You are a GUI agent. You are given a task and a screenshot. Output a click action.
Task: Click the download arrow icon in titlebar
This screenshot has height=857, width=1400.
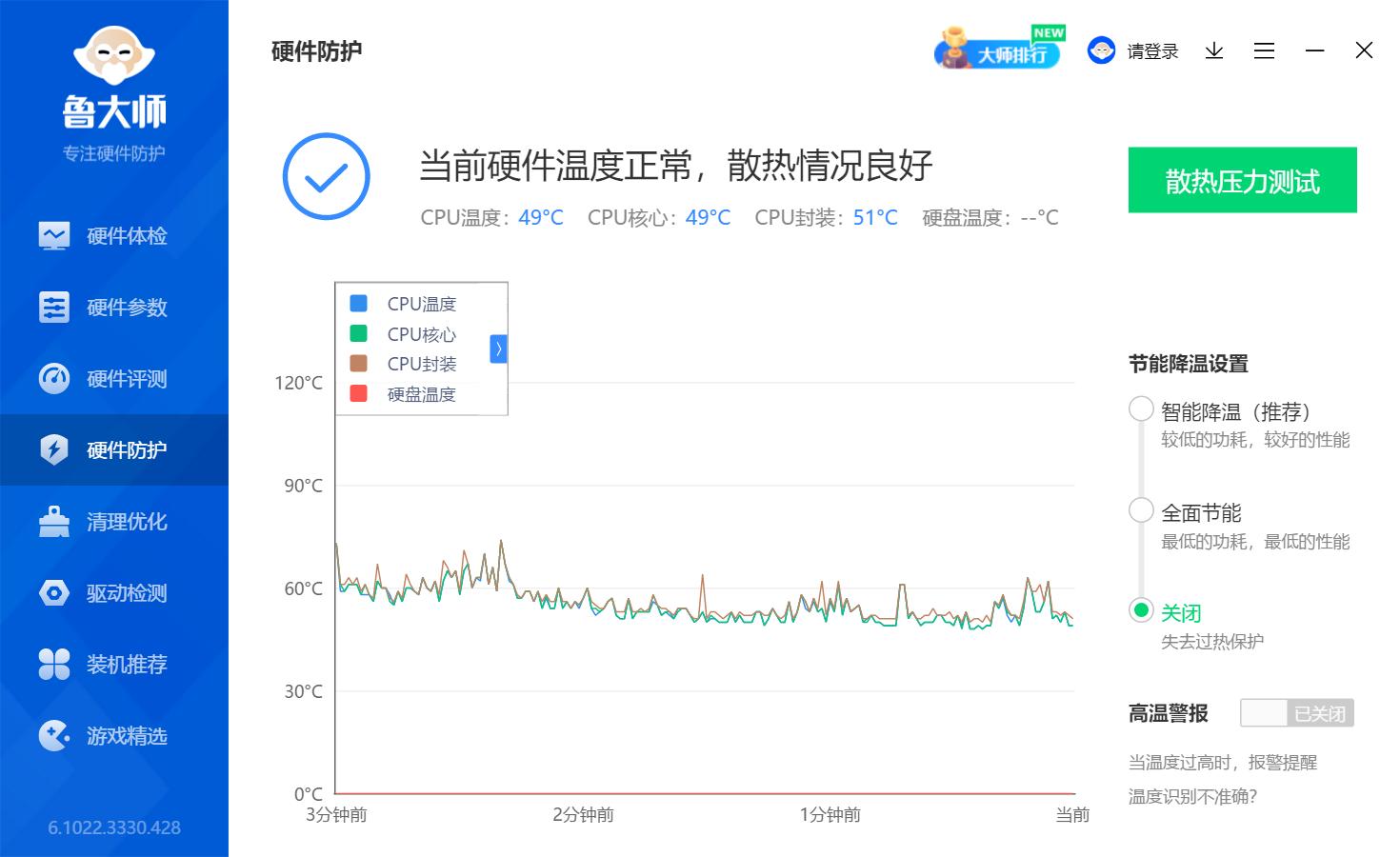pos(1213,50)
